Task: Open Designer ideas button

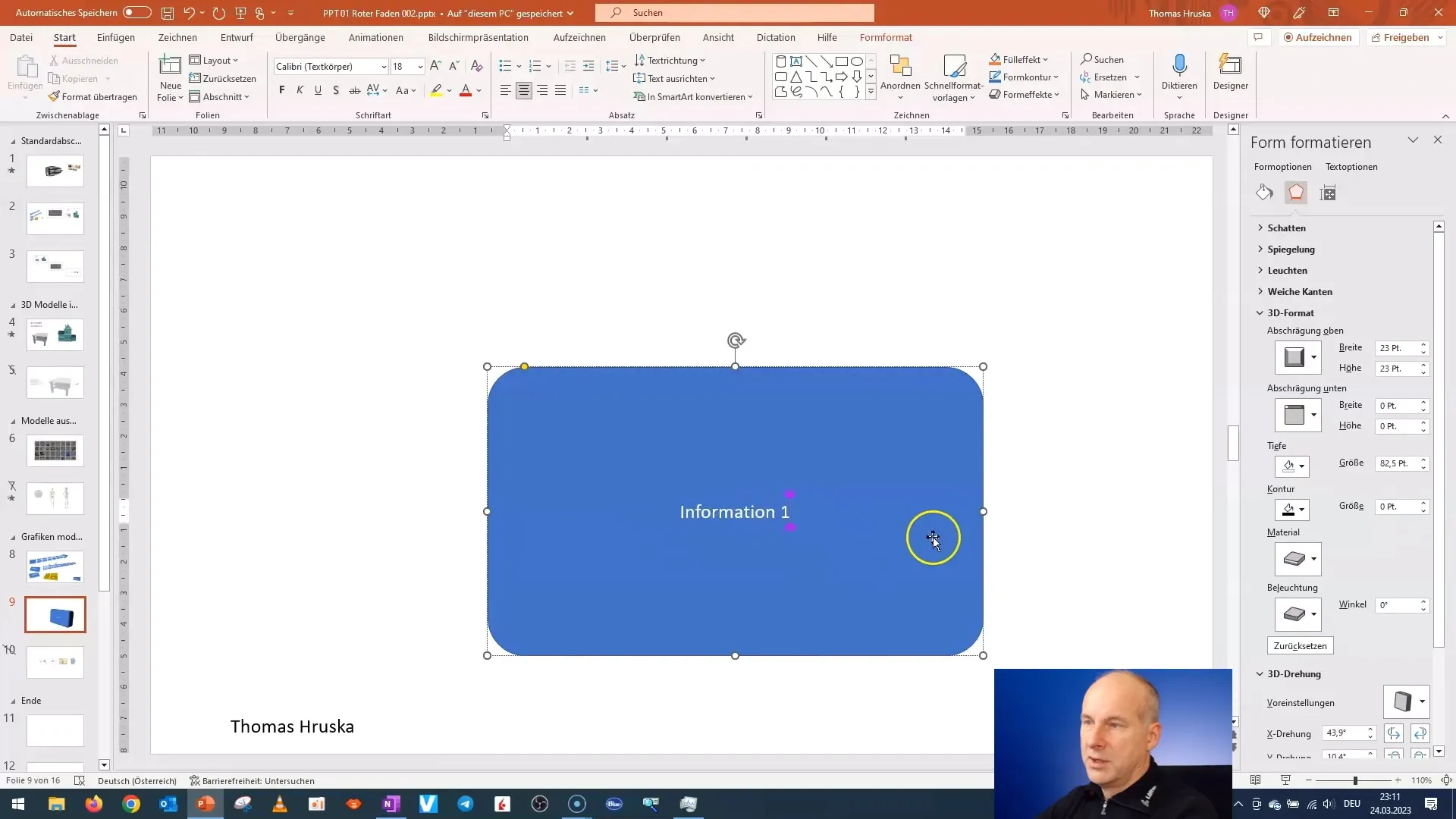Action: pos(1230,74)
